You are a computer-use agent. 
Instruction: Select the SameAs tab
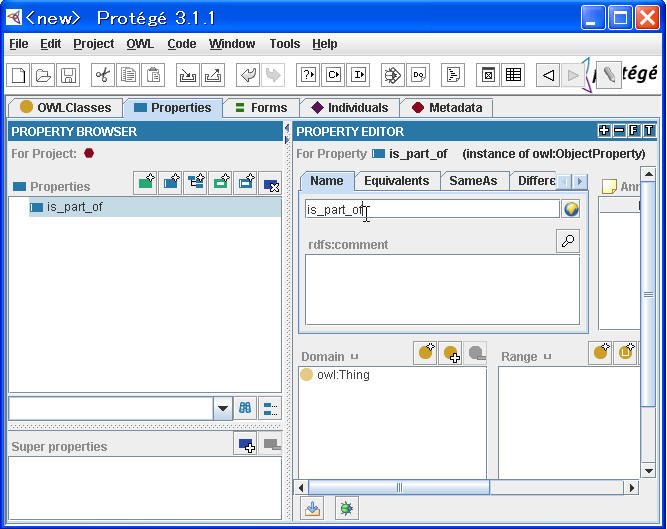[x=473, y=181]
